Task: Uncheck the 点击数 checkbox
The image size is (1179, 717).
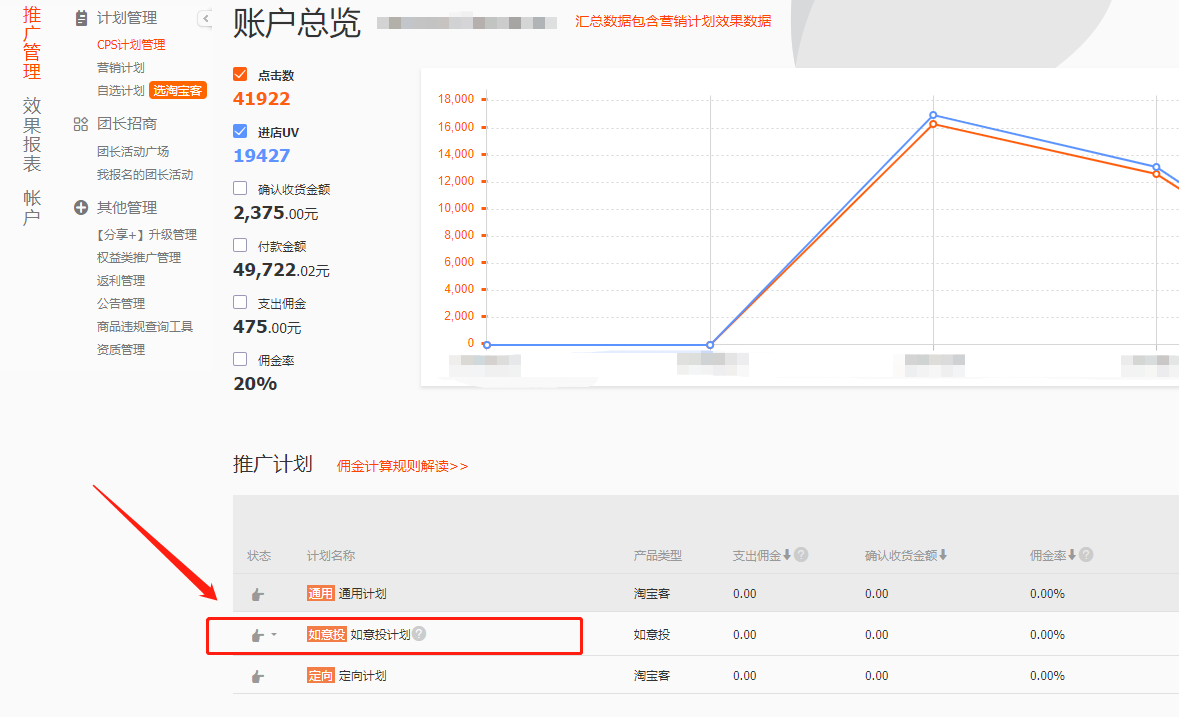Action: (240, 74)
